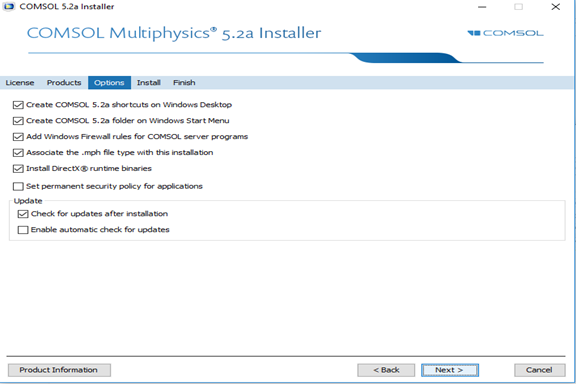Proceed with the Next > button
Screen dimensions: 576x384
coord(450,370)
